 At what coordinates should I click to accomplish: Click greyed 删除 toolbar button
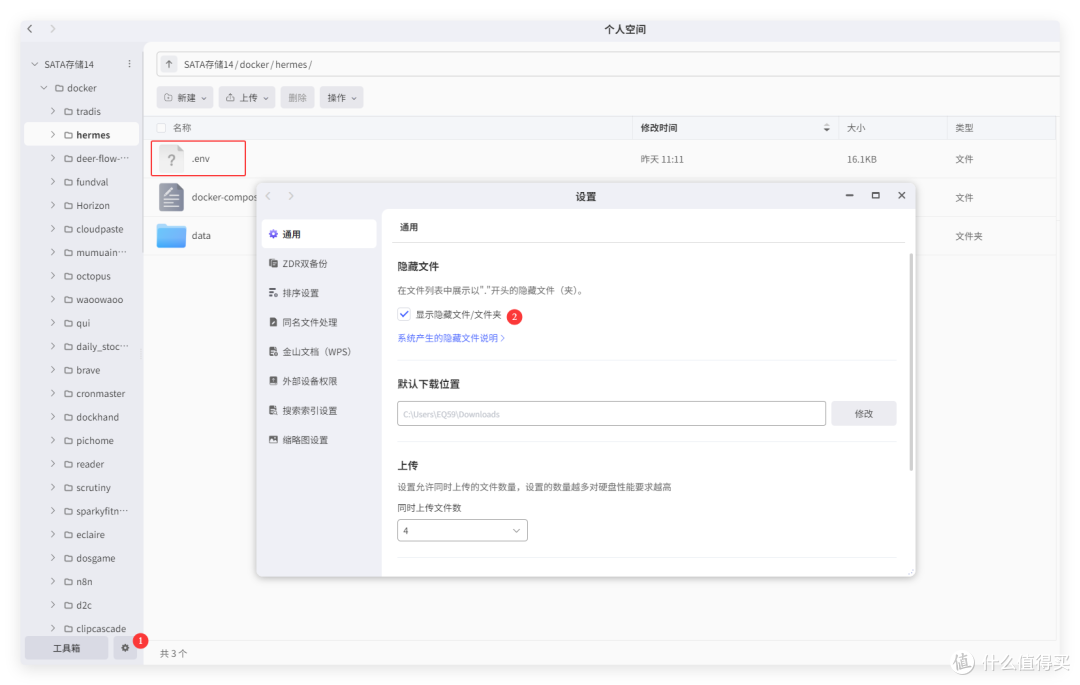(298, 98)
